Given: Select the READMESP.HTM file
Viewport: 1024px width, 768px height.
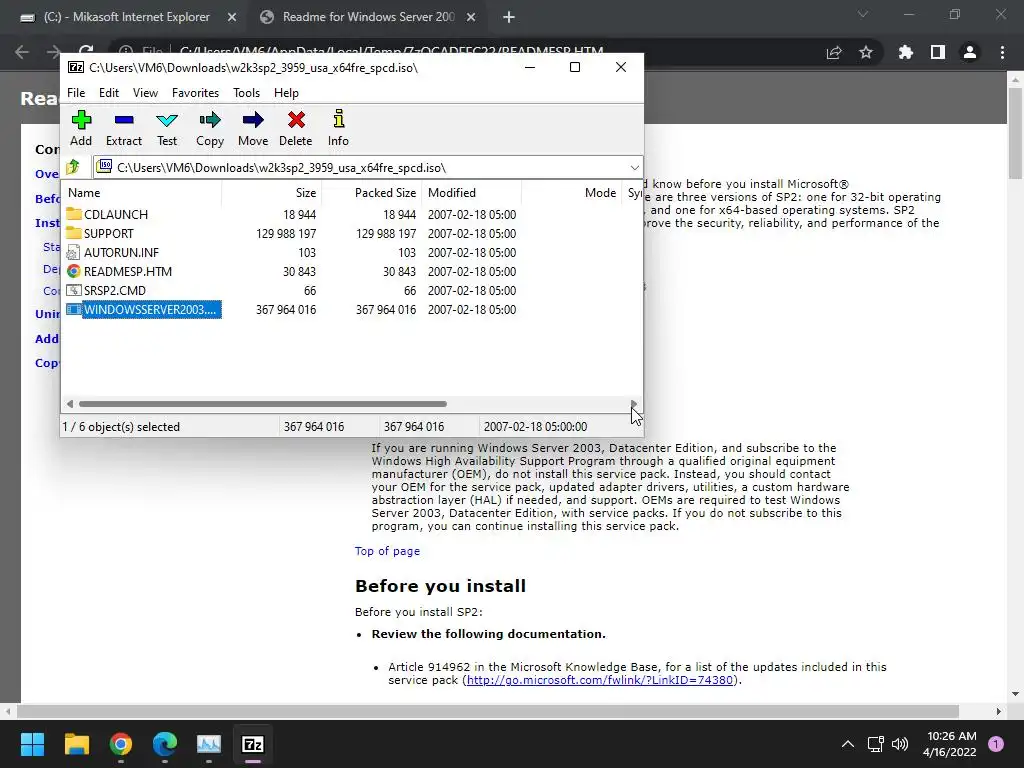Looking at the screenshot, I should [x=119, y=271].
